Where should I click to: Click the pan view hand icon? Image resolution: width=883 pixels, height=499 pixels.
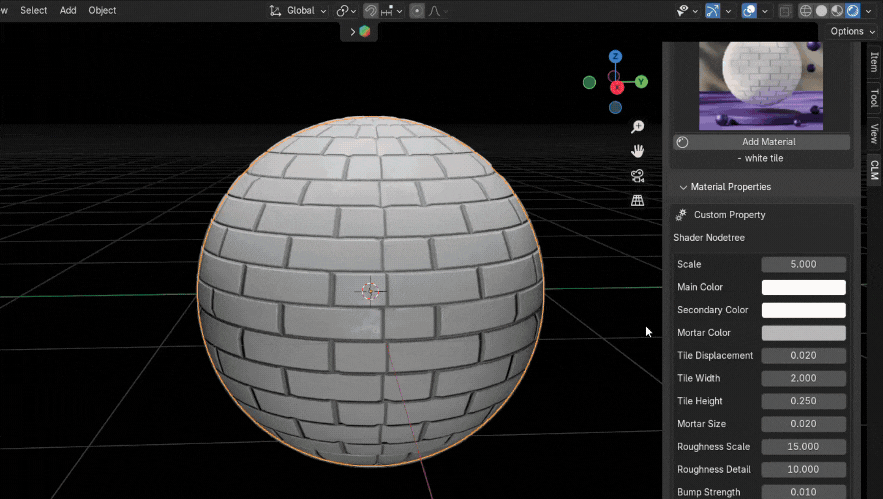tap(637, 151)
